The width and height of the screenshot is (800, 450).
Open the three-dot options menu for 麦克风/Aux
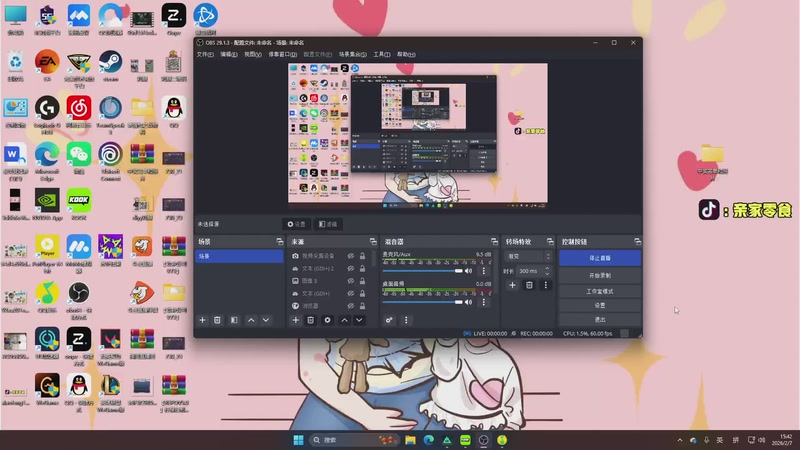[484, 271]
